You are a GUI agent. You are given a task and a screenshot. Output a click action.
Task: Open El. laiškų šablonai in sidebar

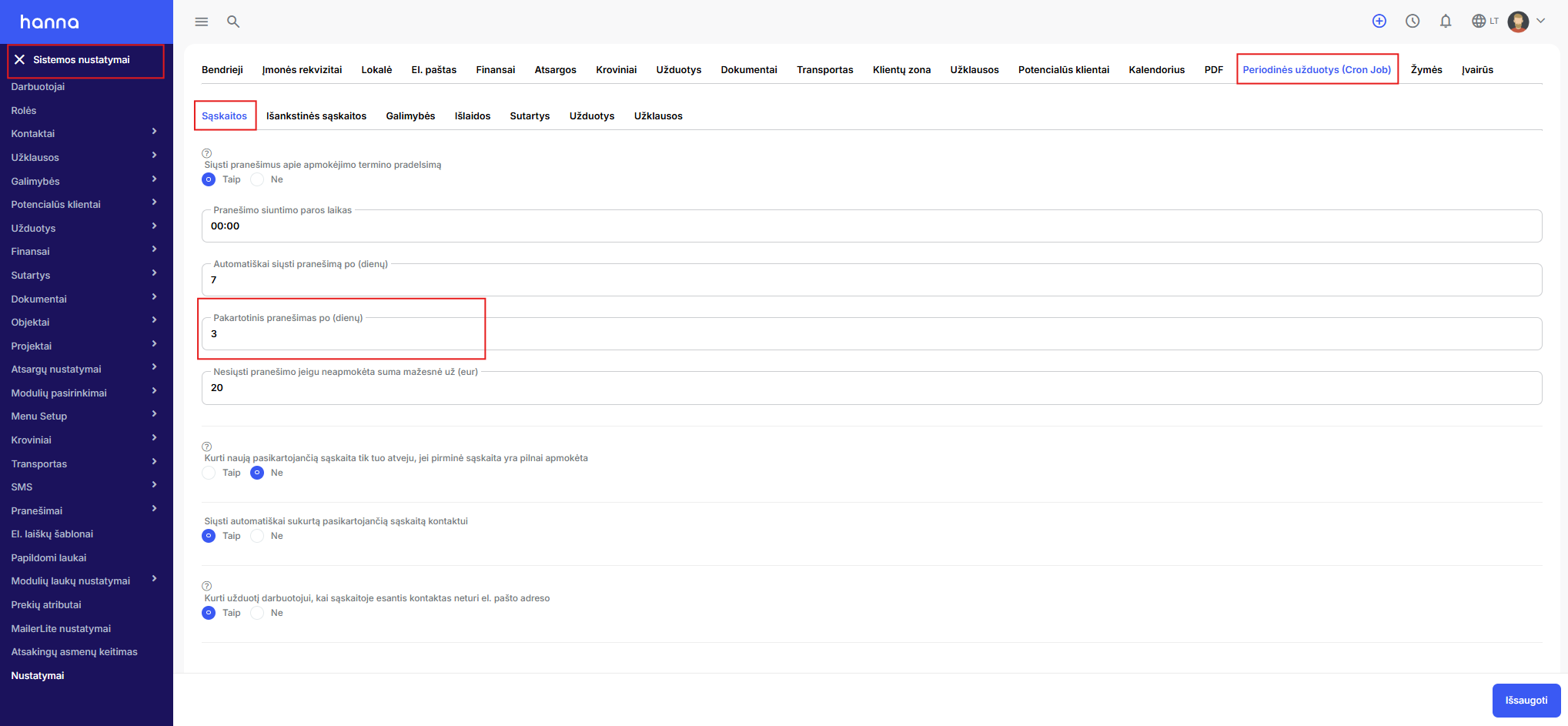pyautogui.click(x=52, y=534)
